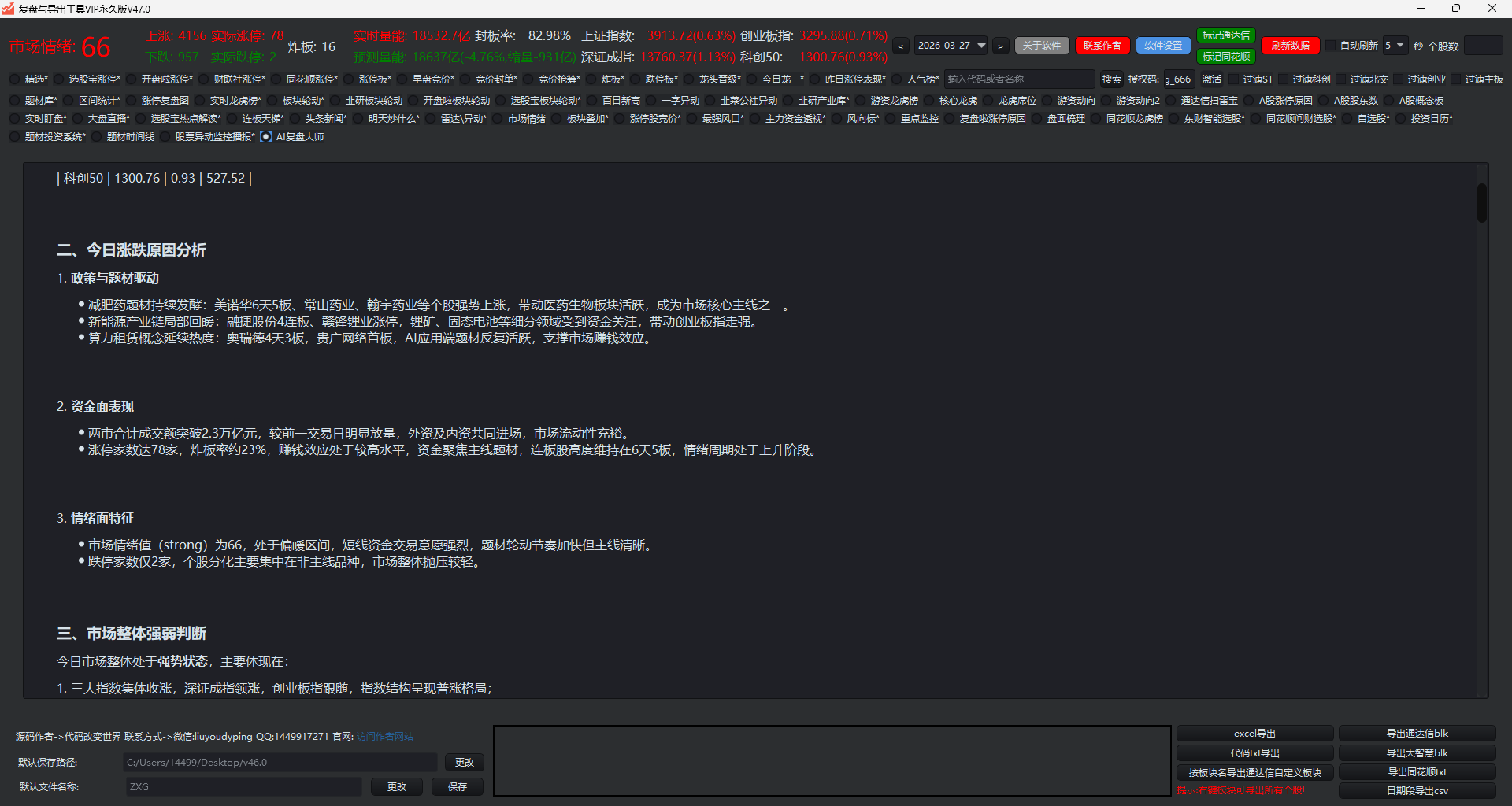Image resolution: width=1512 pixels, height=806 pixels.
Task: Enable the 自动刷新 checkbox
Action: click(x=1332, y=46)
